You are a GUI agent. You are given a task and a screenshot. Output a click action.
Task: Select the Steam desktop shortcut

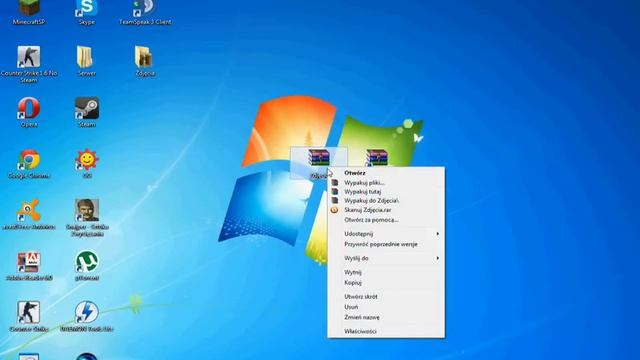click(87, 112)
